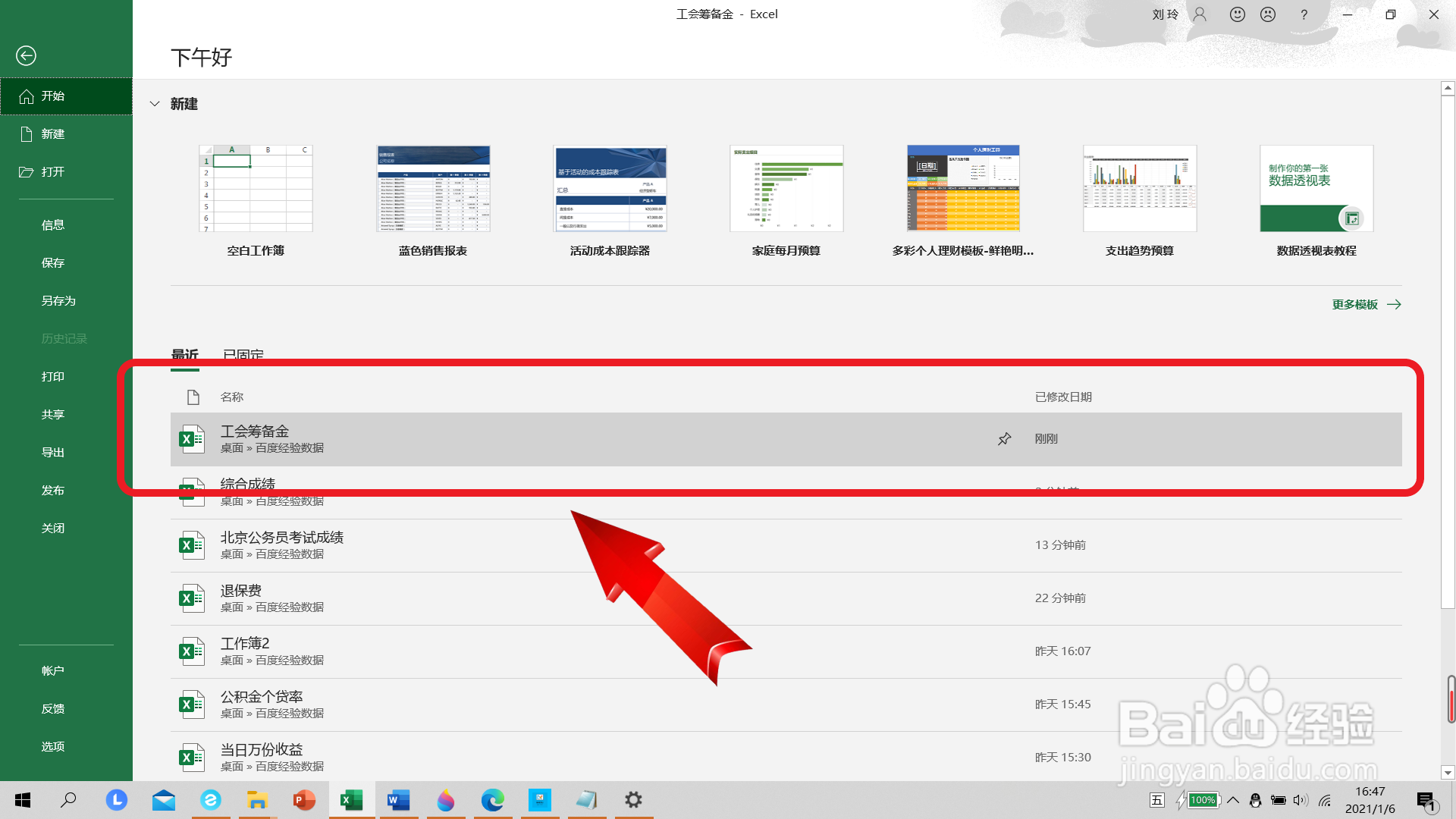This screenshot has height=819, width=1456.
Task: Show hidden tray icons chevron
Action: pos(1233,800)
